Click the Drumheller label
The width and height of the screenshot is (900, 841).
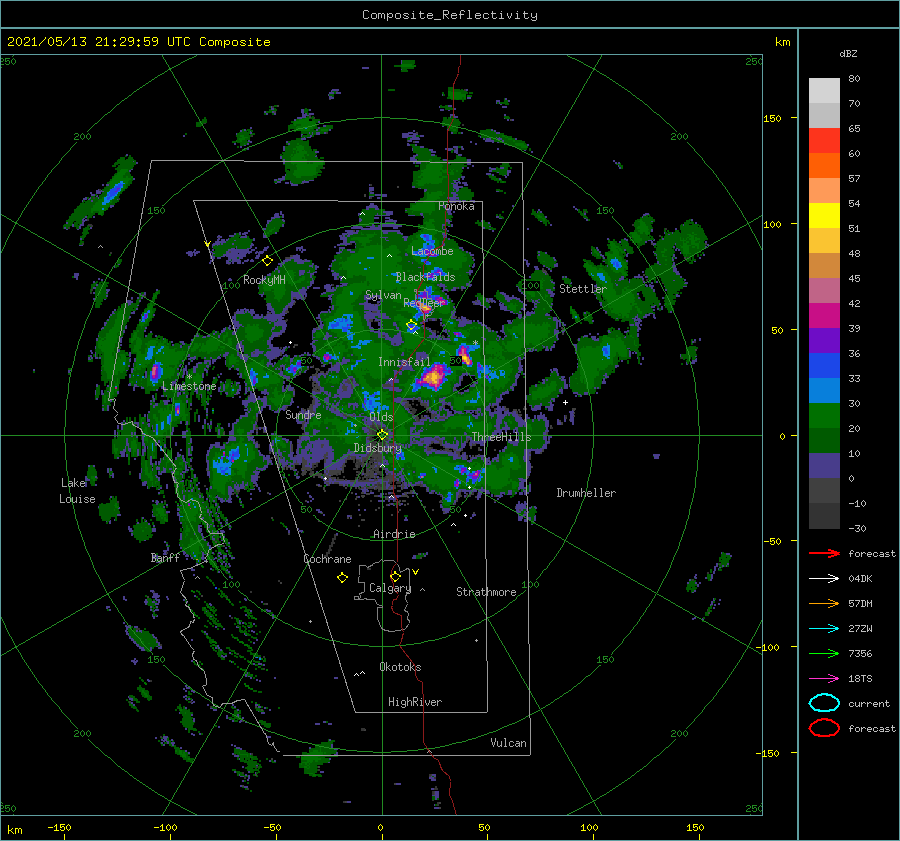[586, 493]
